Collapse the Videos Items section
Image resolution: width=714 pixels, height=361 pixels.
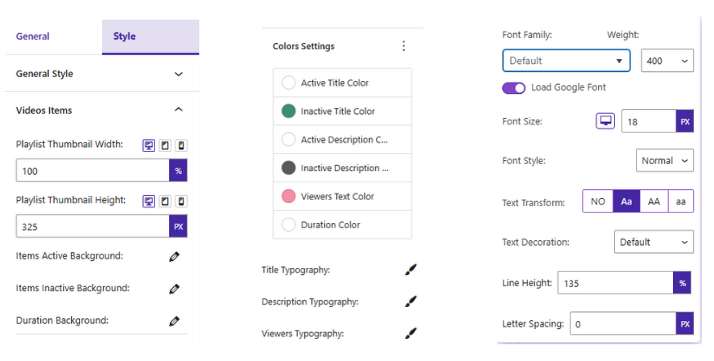[x=102, y=110]
